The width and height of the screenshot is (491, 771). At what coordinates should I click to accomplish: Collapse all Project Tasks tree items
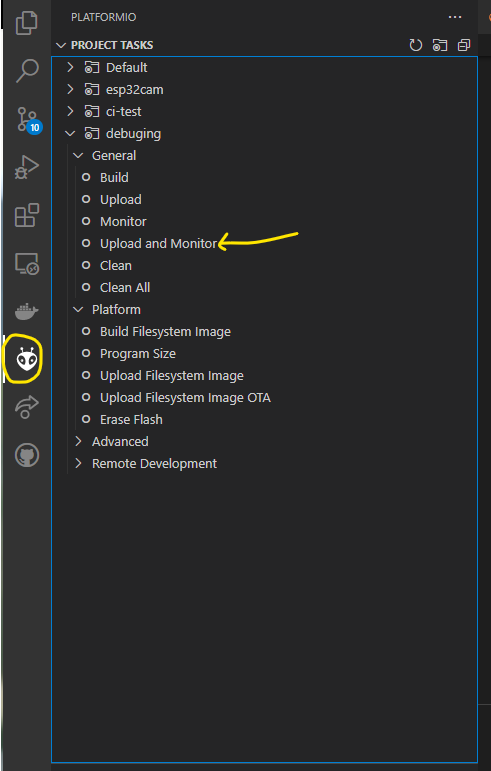click(x=463, y=45)
